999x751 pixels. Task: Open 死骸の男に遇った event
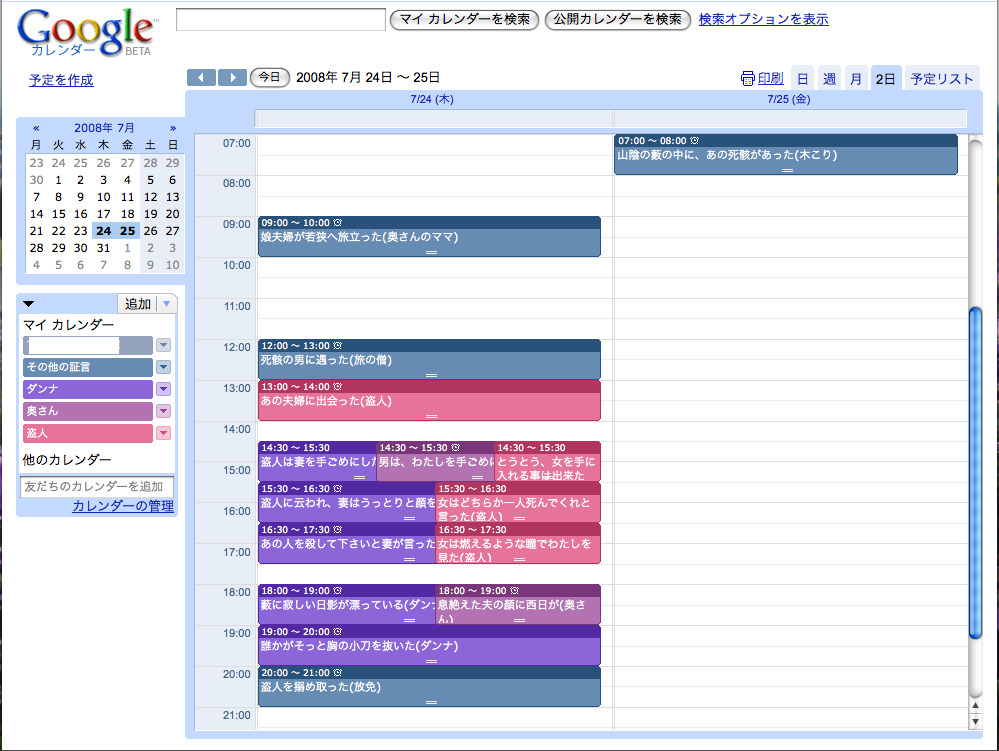(x=429, y=359)
